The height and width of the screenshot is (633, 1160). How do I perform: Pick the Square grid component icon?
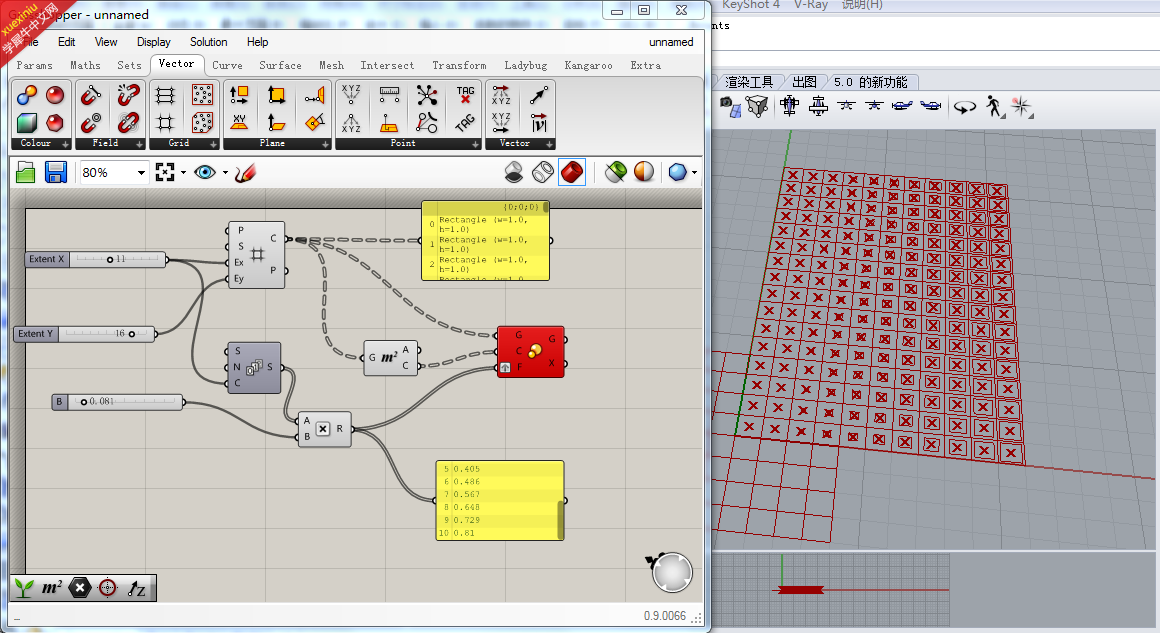tap(165, 122)
